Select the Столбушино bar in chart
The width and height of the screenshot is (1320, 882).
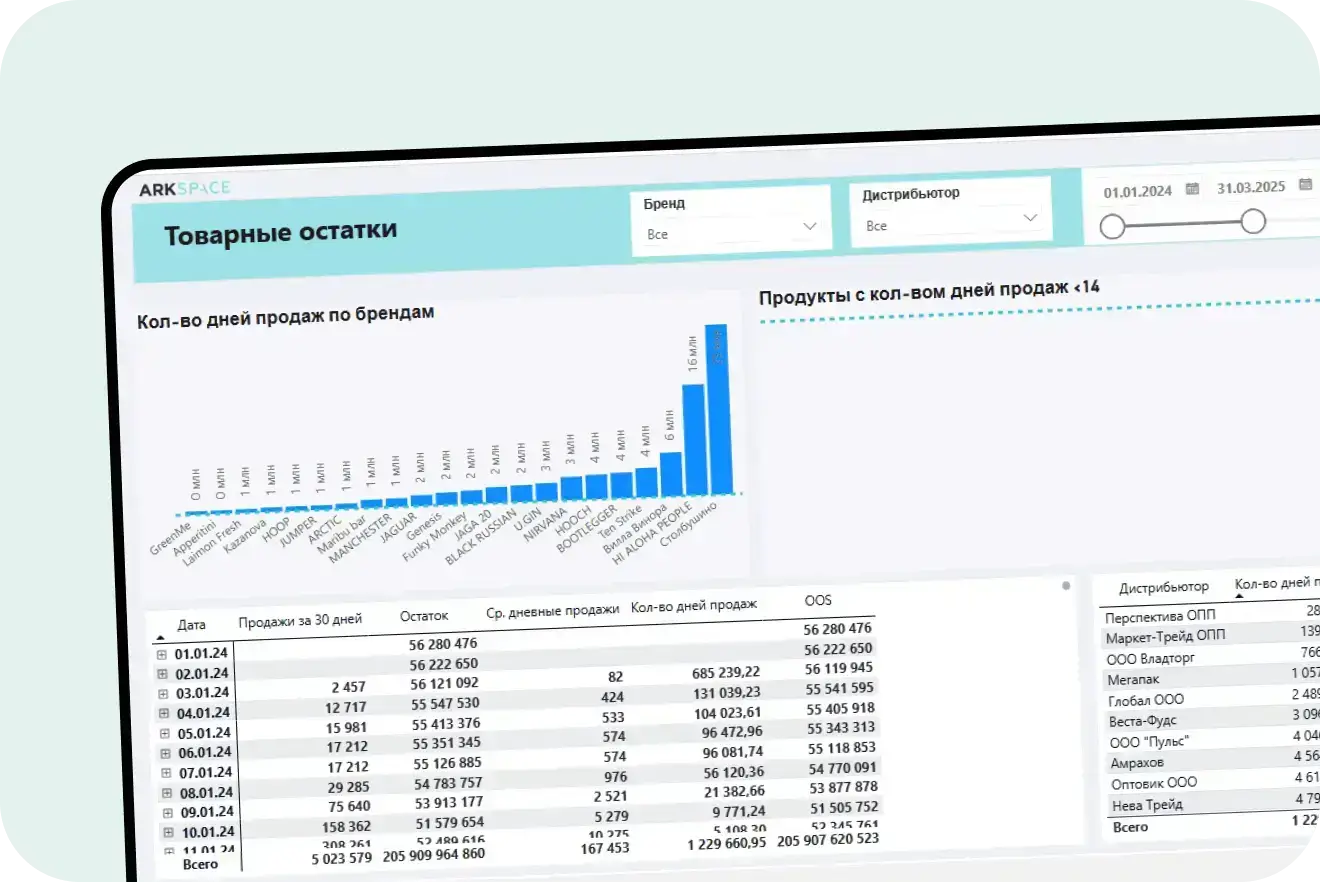[x=716, y=408]
